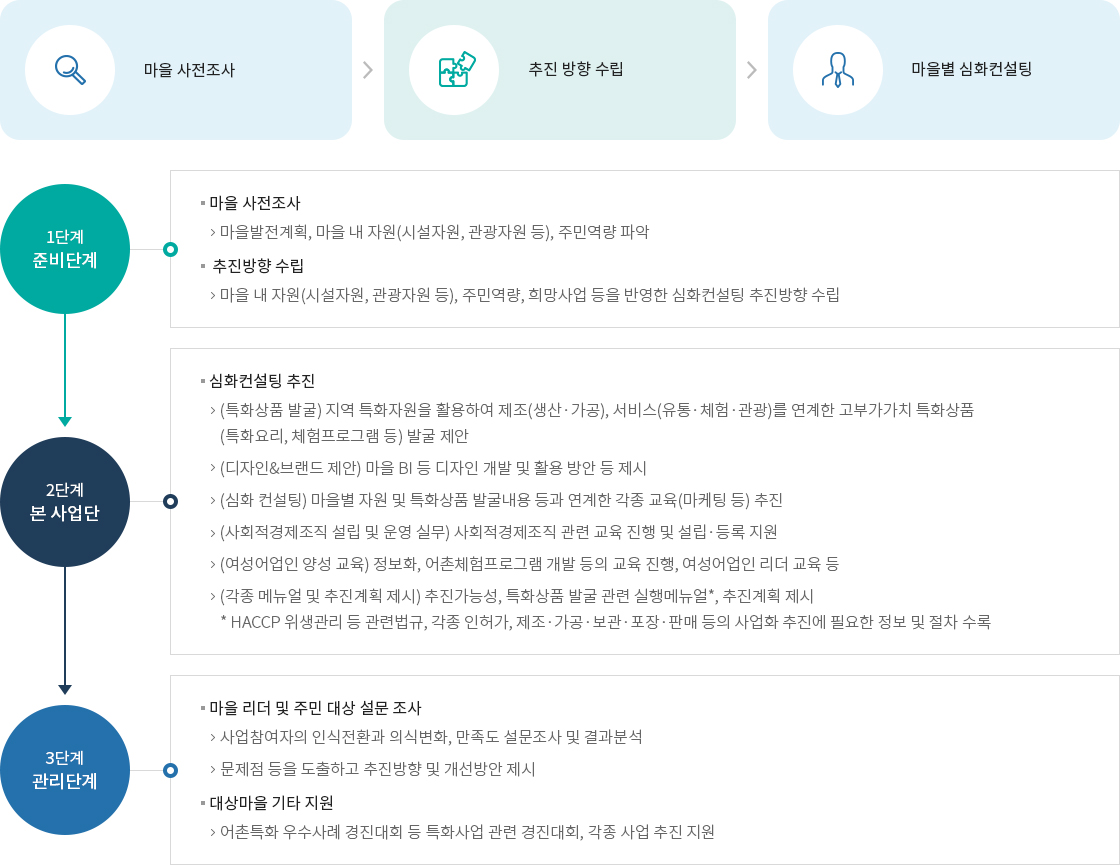
Task: Click the teal ring marker beside 1단계
Action: [170, 249]
